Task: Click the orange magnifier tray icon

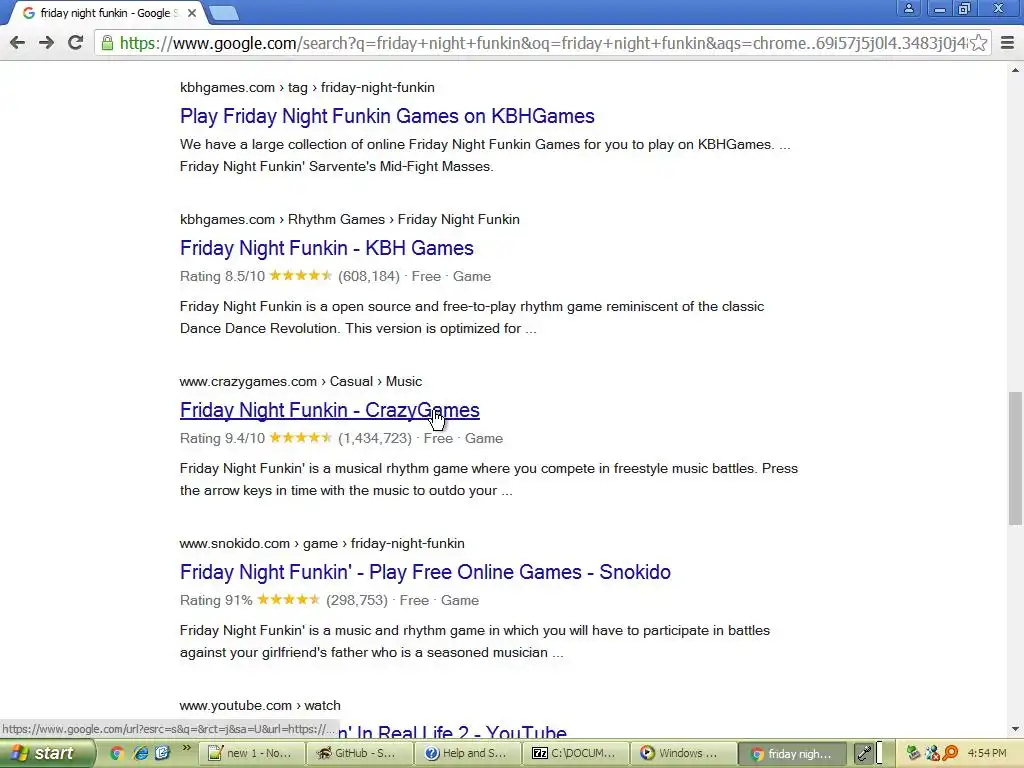Action: pyautogui.click(x=950, y=753)
